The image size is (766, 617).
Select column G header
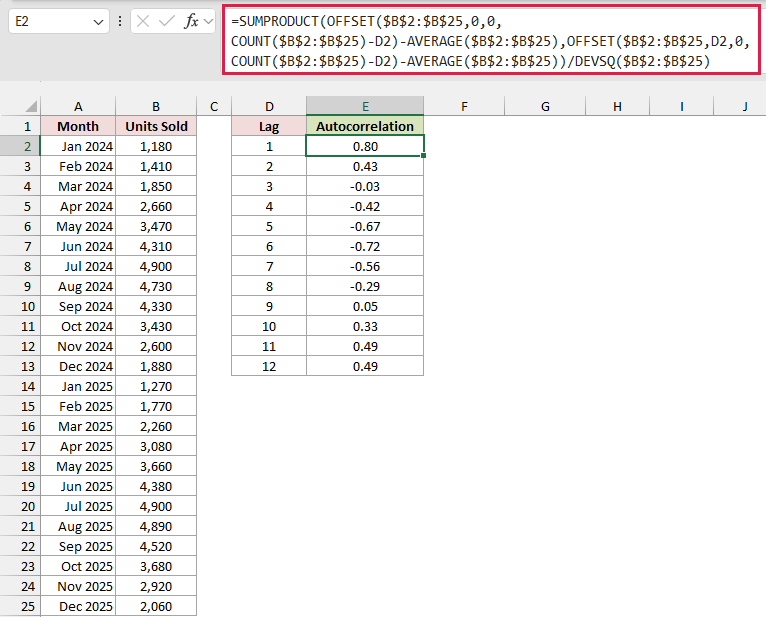tap(545, 106)
